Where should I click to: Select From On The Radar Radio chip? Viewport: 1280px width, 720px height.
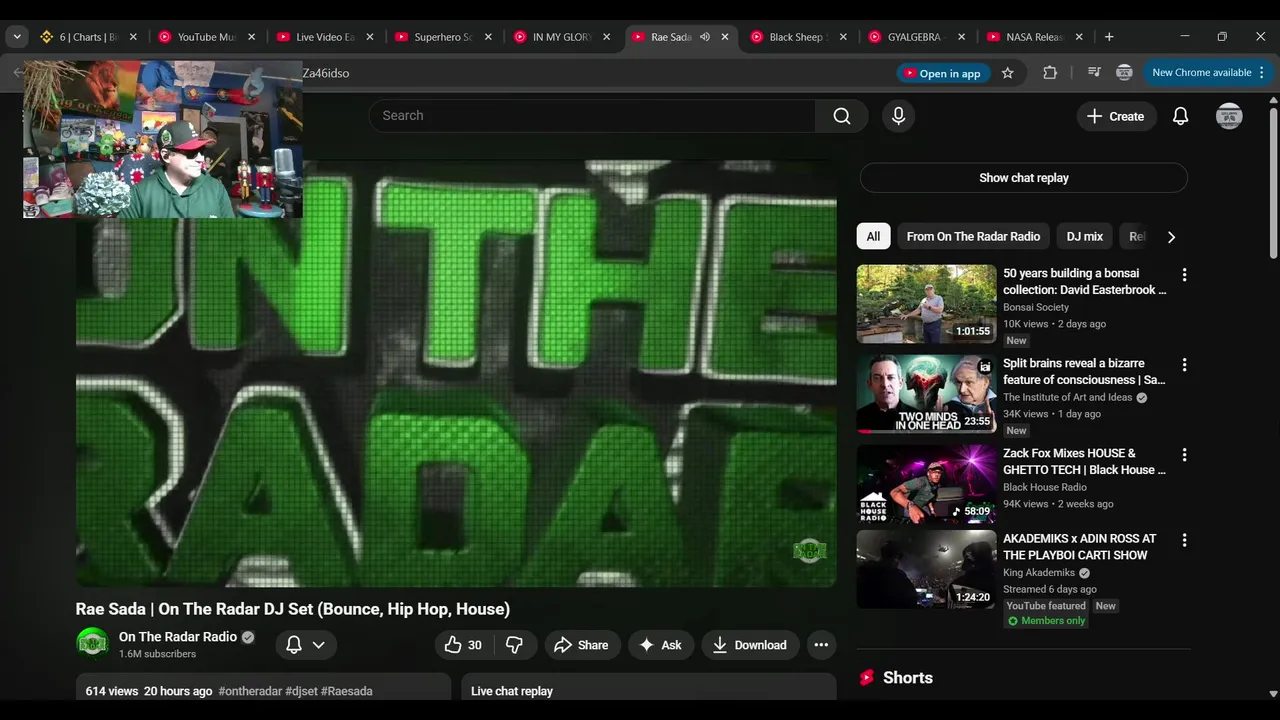pos(973,237)
